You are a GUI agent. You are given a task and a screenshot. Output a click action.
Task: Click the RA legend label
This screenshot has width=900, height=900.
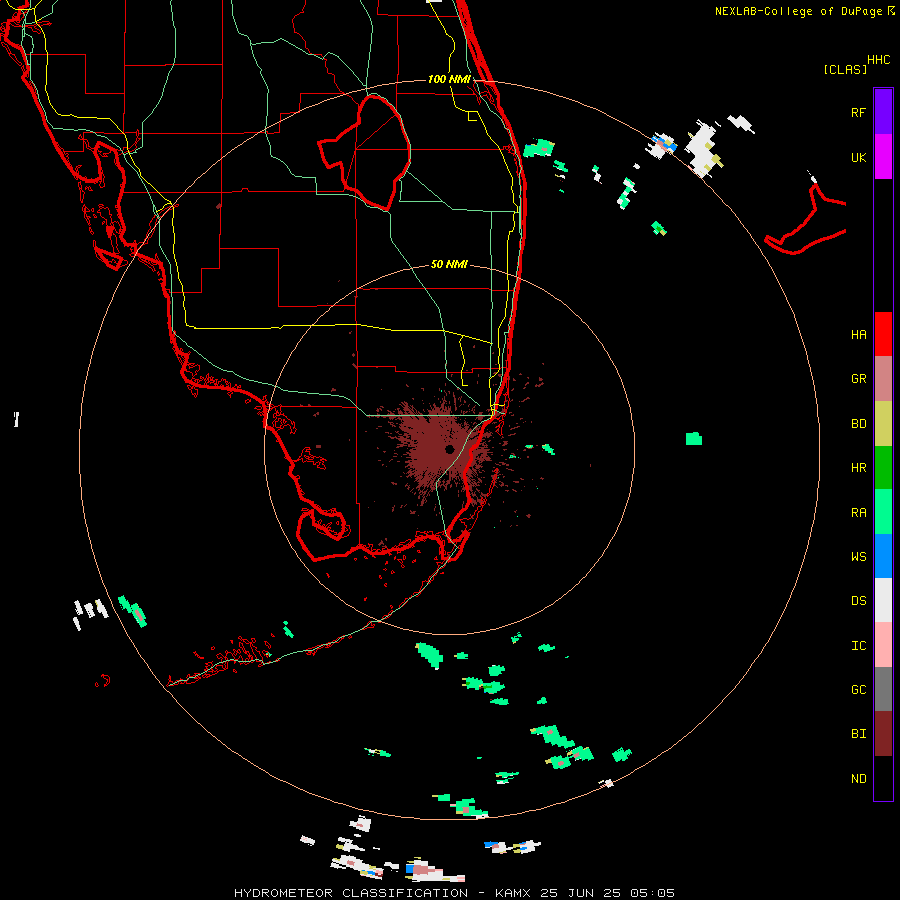858,513
